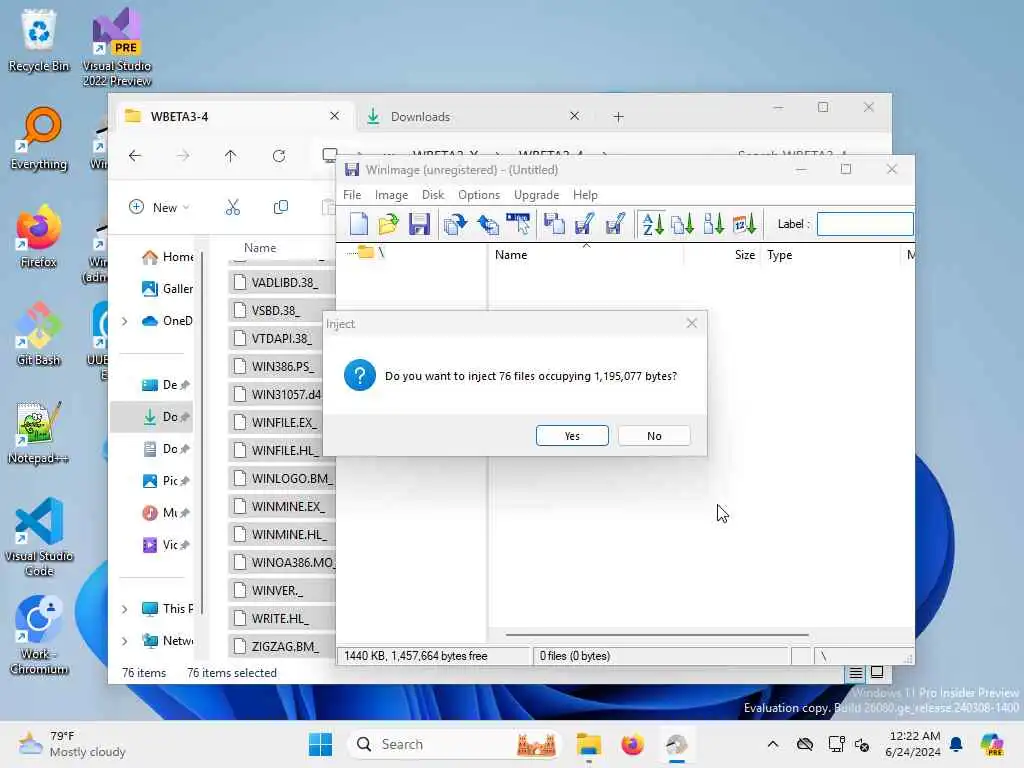
Task: Click the Label input field in WinImage
Action: tap(865, 224)
